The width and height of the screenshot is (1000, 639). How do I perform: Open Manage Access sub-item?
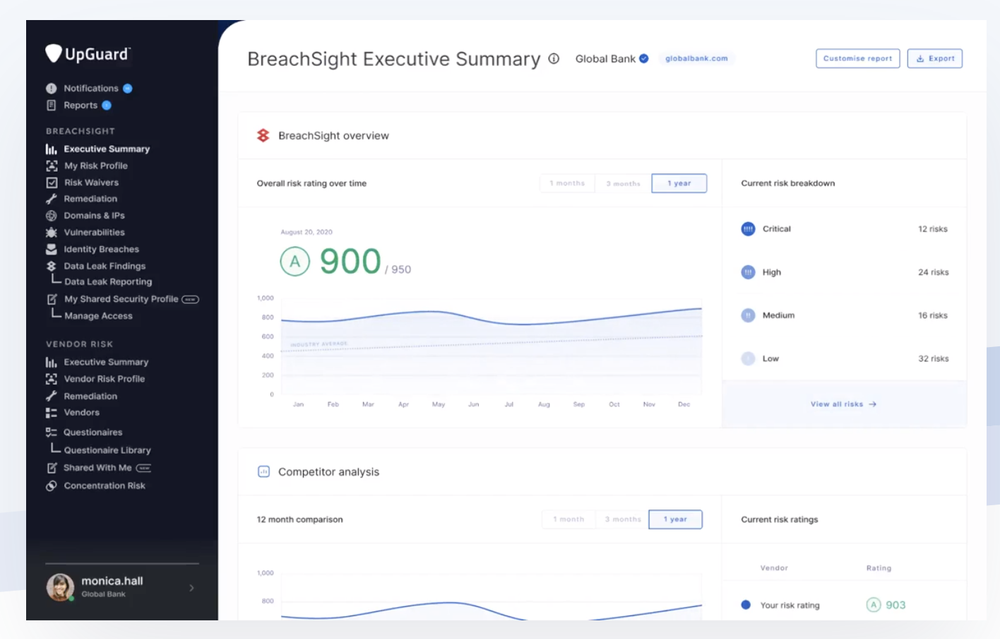[x=98, y=316]
